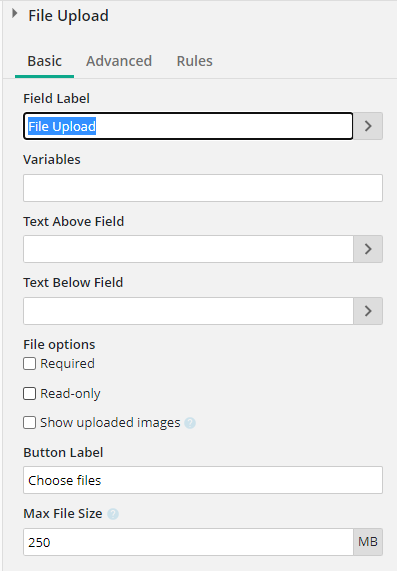Click the Text Above Field input

click(188, 249)
